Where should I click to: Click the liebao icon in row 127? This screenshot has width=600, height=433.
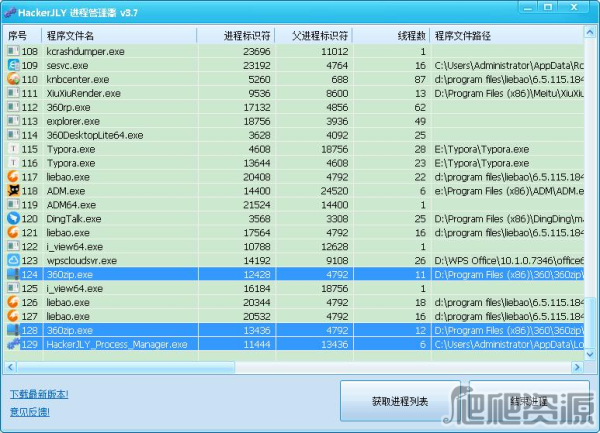coord(13,316)
